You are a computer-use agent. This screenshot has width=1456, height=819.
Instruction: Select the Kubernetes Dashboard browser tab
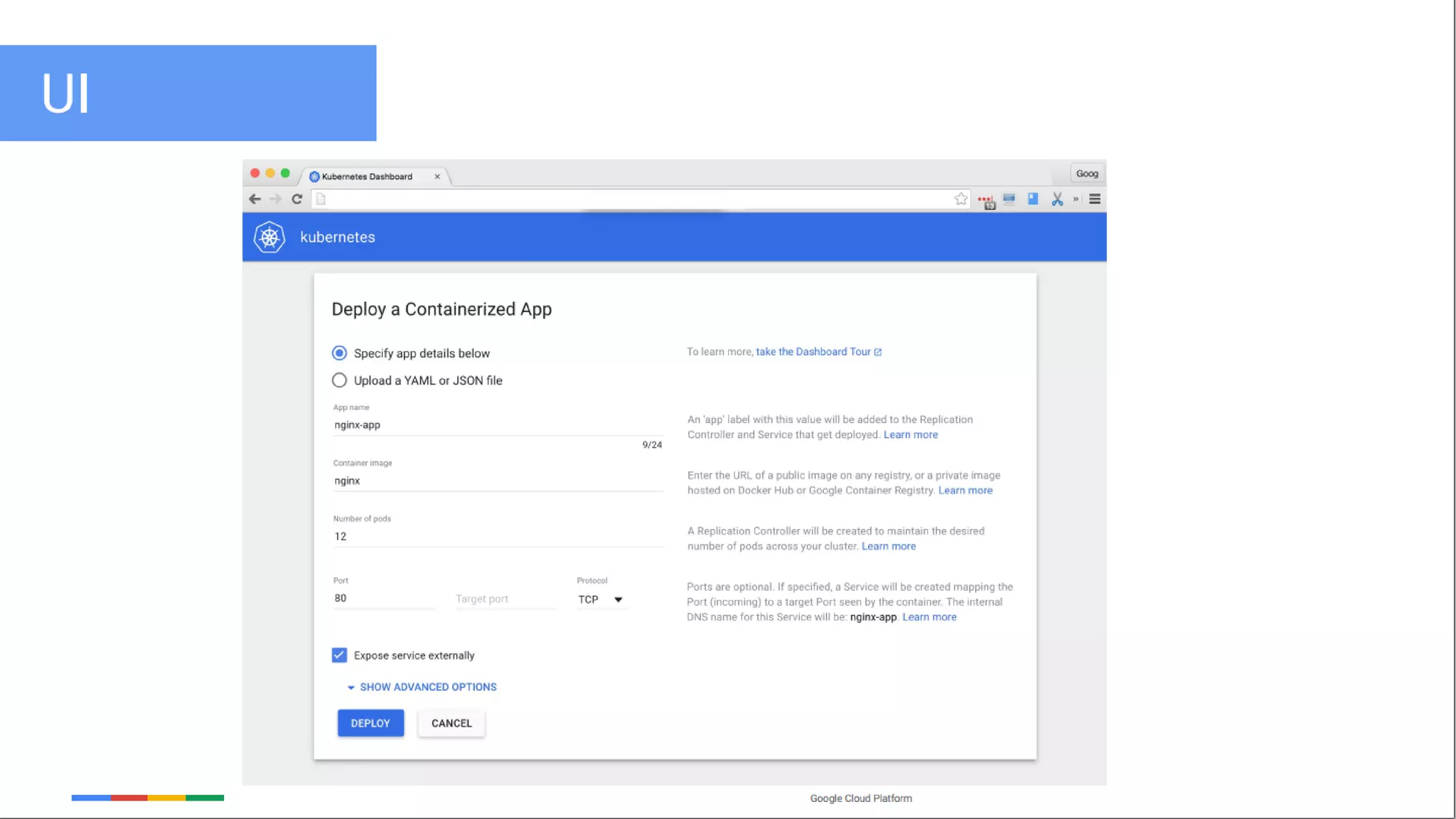368,176
